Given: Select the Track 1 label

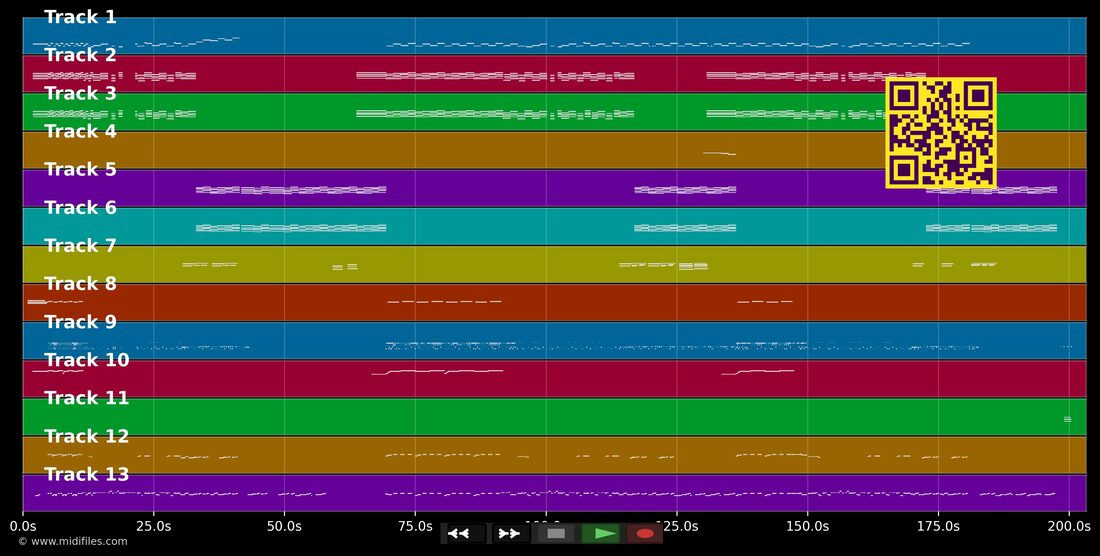Looking at the screenshot, I should click(81, 18).
